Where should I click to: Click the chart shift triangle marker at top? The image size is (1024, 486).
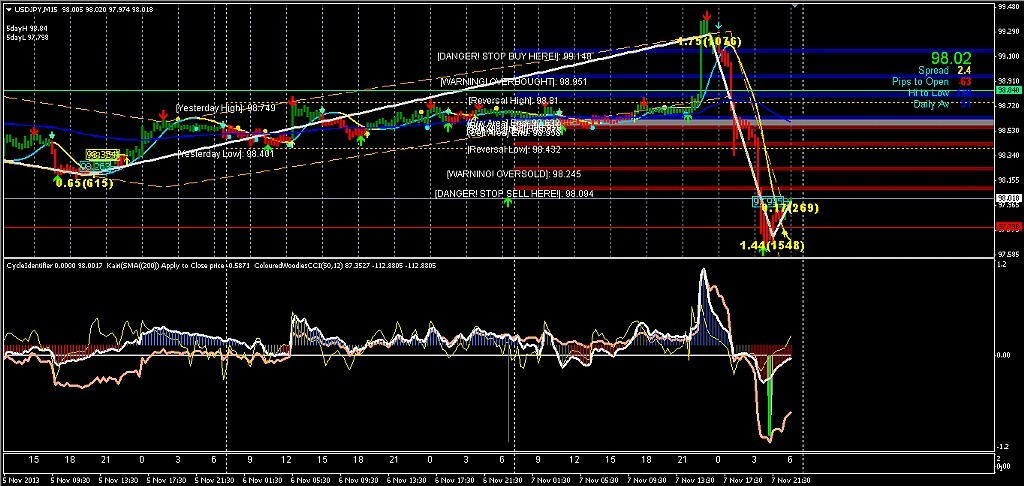click(x=794, y=5)
